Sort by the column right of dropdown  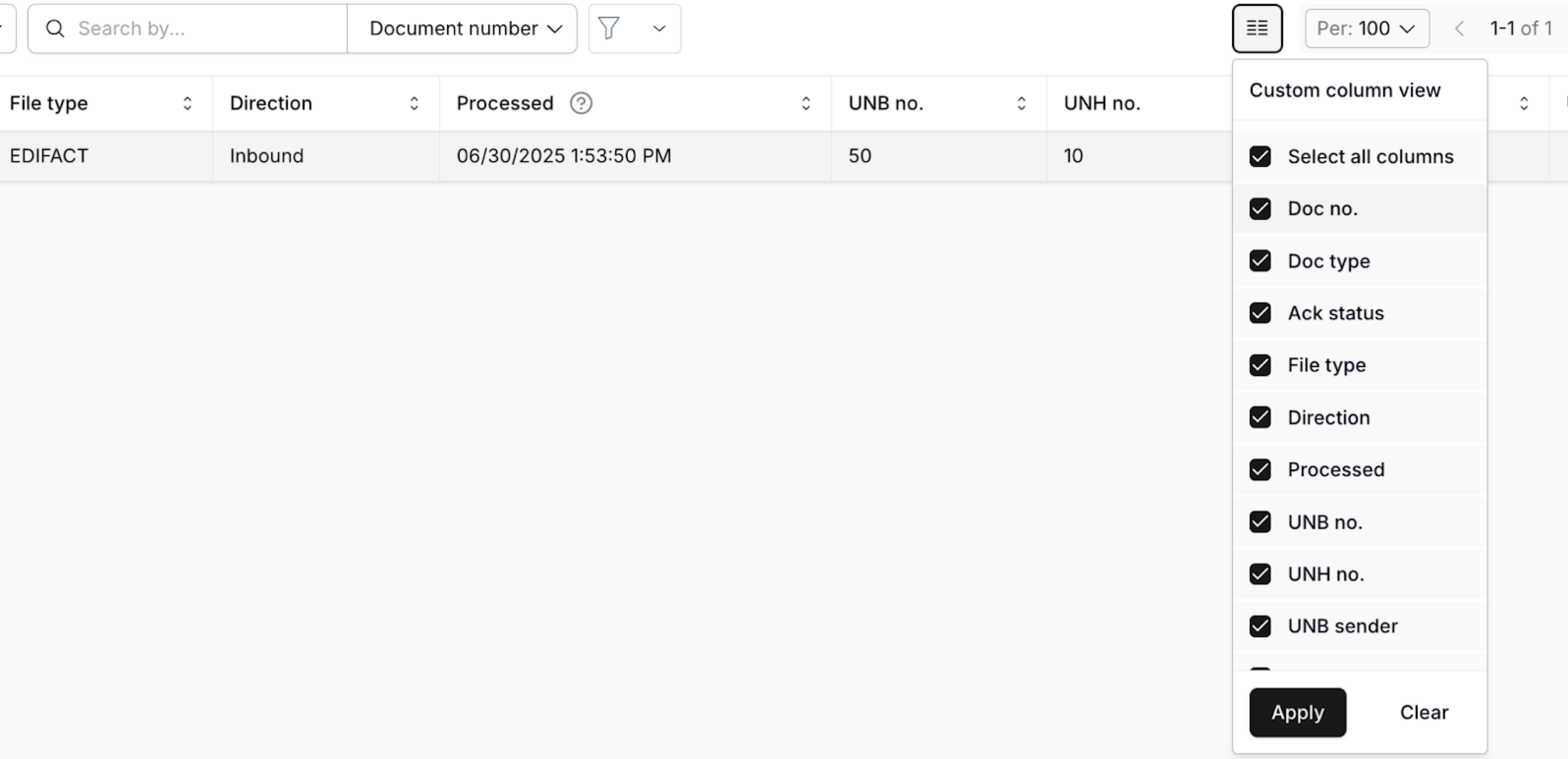point(1524,104)
